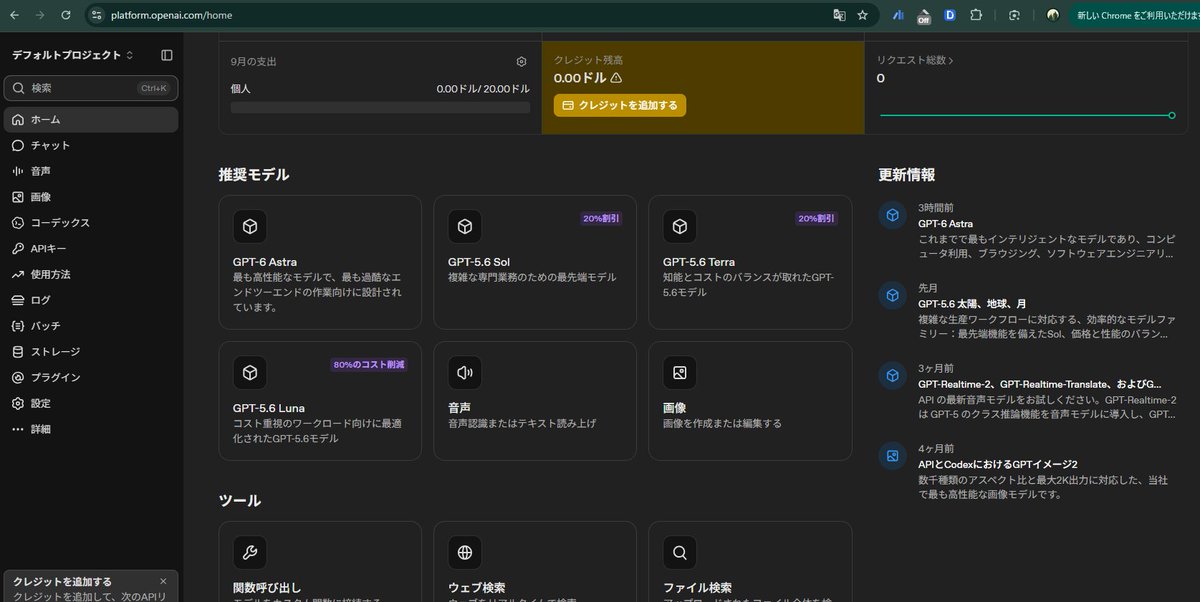Click the GPT-5.6 Luna cube icon
The height and width of the screenshot is (602, 1200).
[250, 373]
